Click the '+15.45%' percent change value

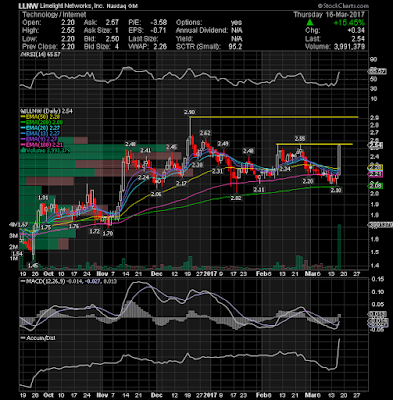pos(349,23)
